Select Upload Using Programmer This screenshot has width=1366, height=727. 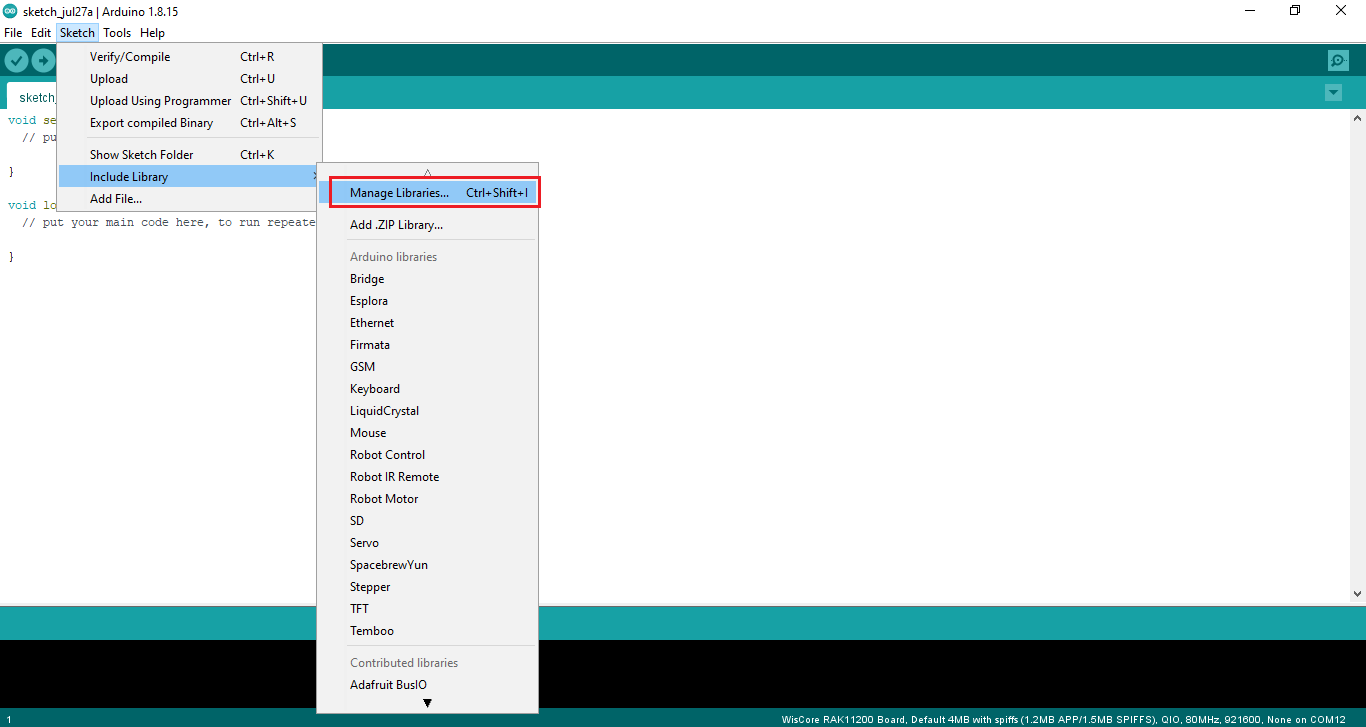(190, 101)
